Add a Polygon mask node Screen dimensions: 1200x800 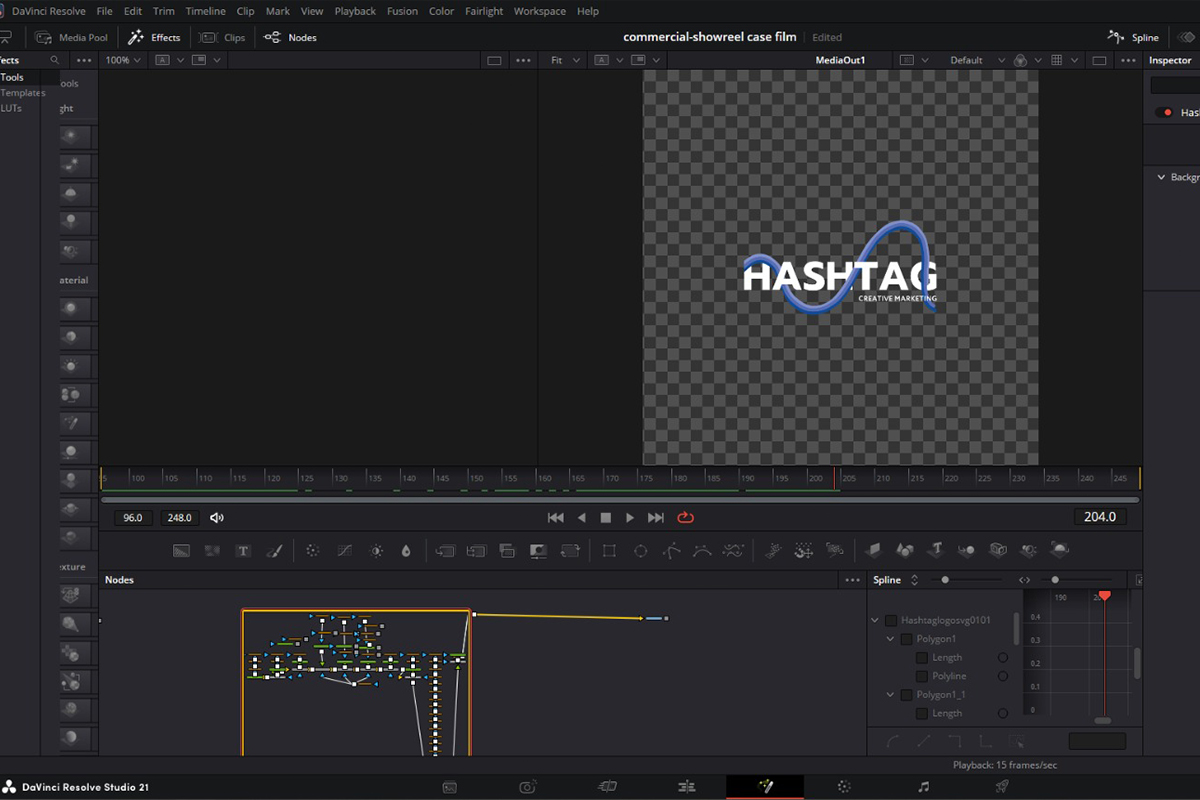point(672,550)
